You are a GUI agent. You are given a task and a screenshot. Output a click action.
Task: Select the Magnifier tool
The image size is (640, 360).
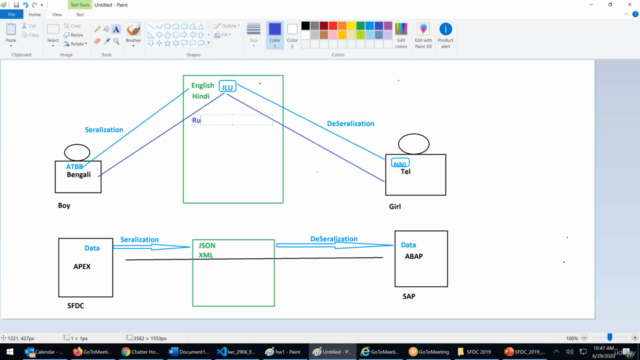click(x=116, y=41)
